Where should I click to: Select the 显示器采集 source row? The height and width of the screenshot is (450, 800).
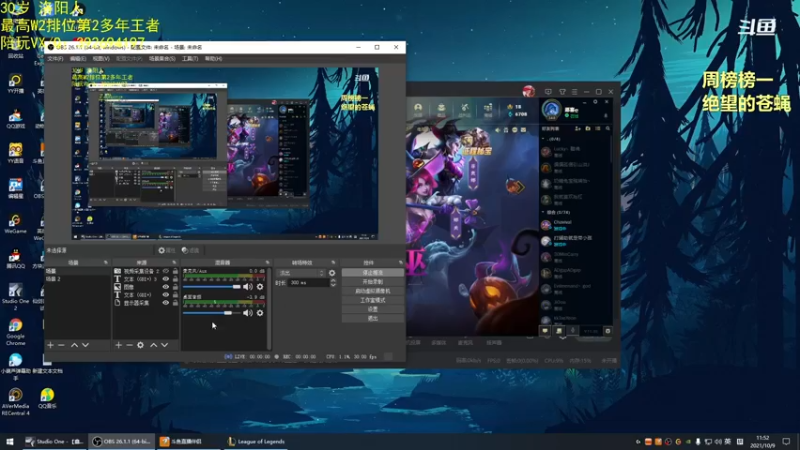[146, 303]
